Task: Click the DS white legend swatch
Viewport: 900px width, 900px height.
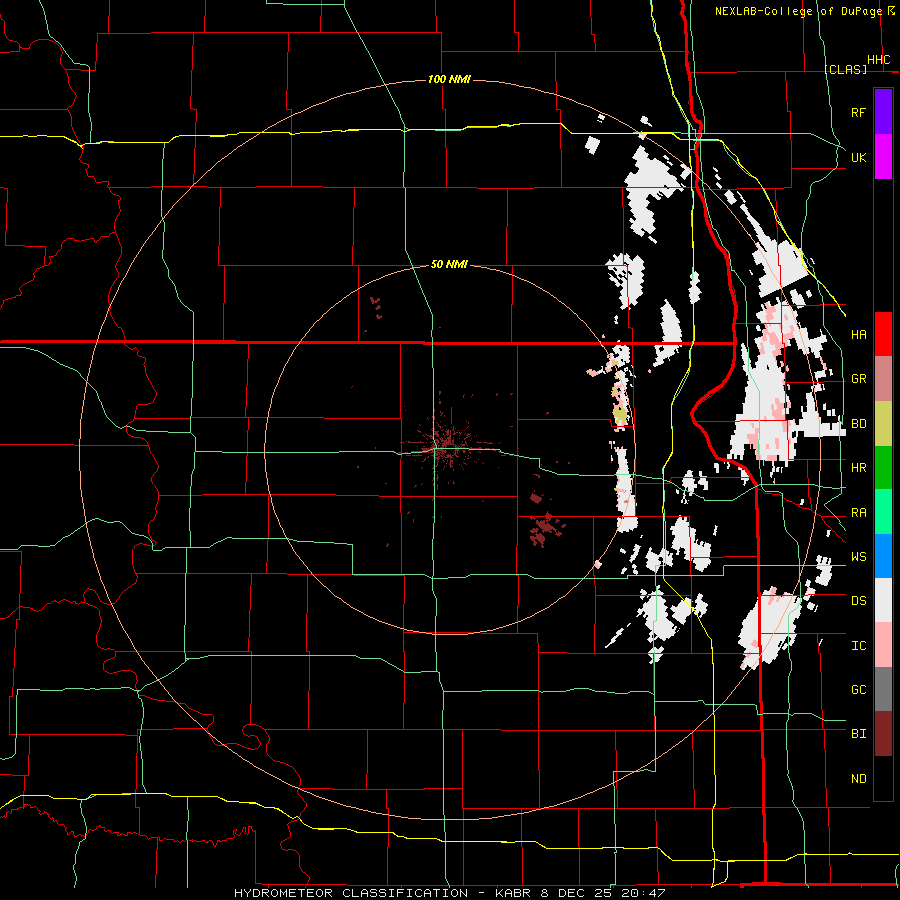Action: [x=883, y=600]
